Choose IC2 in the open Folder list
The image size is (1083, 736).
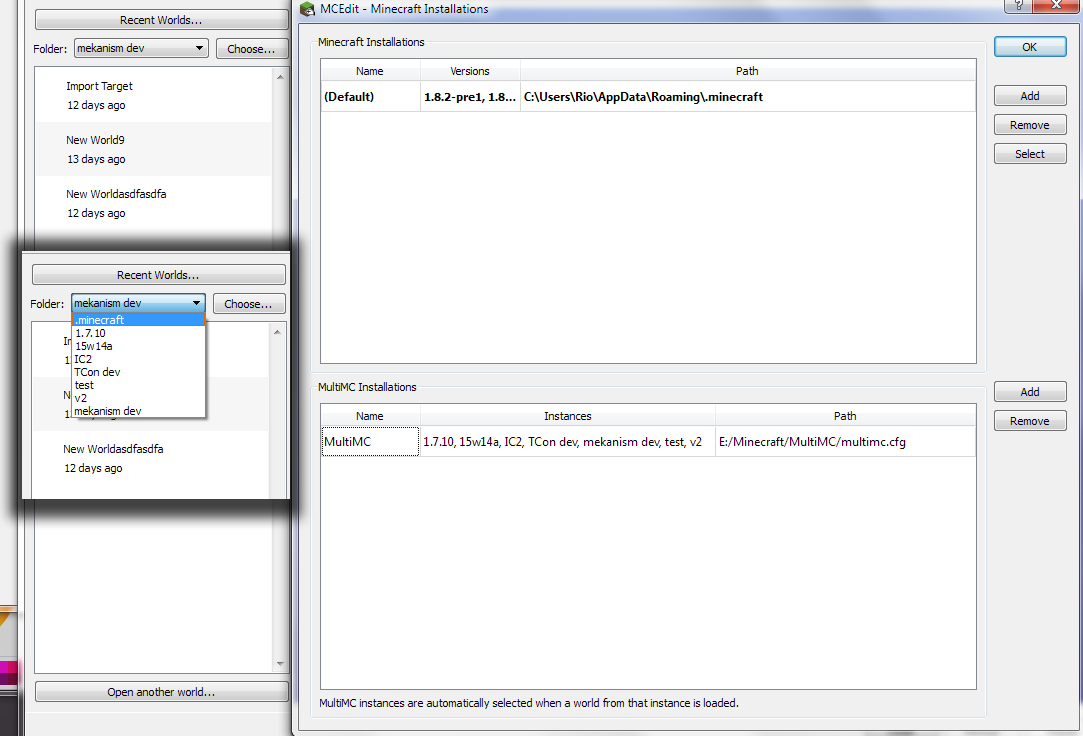138,359
